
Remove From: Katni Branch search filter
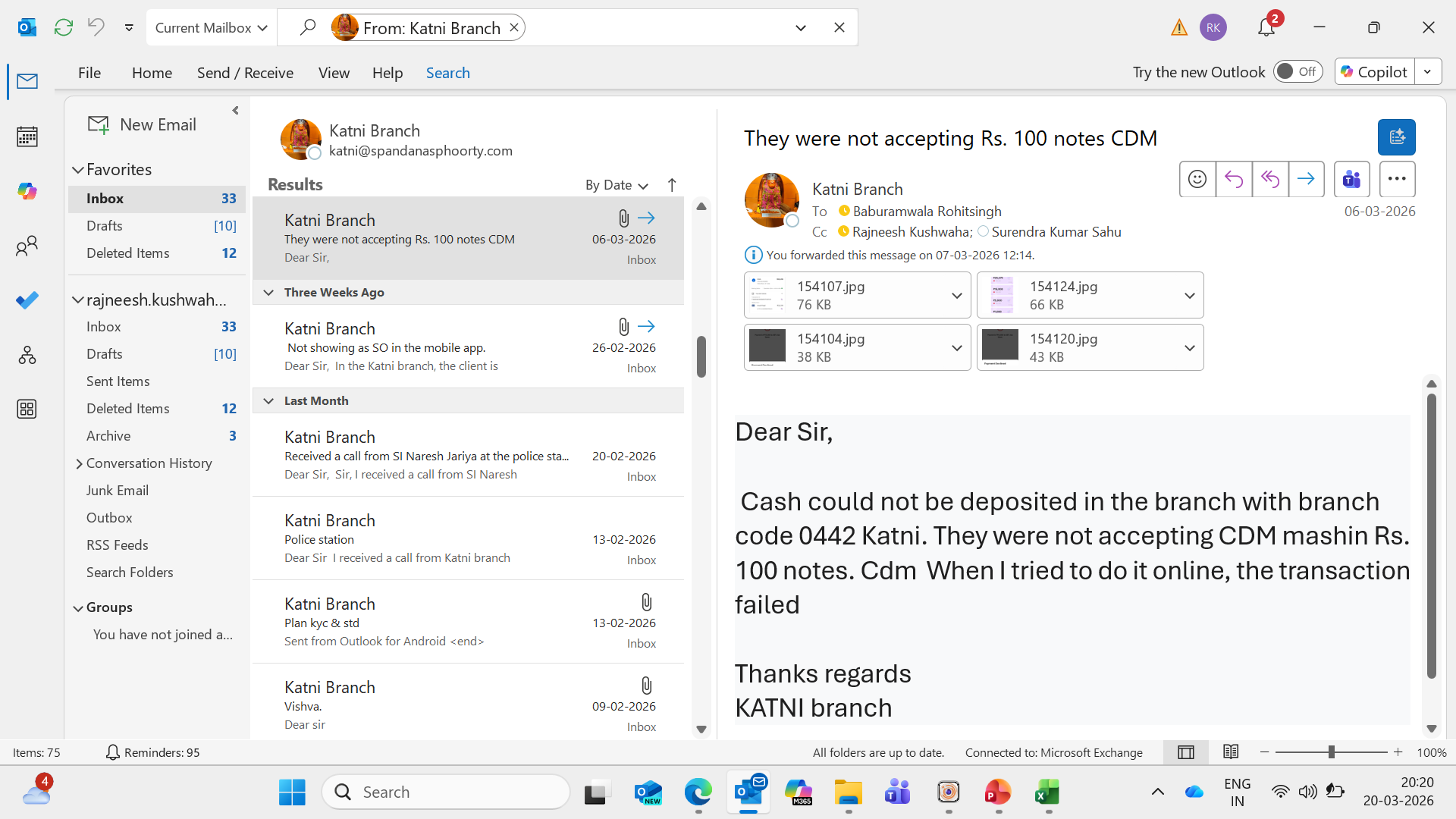pos(514,28)
